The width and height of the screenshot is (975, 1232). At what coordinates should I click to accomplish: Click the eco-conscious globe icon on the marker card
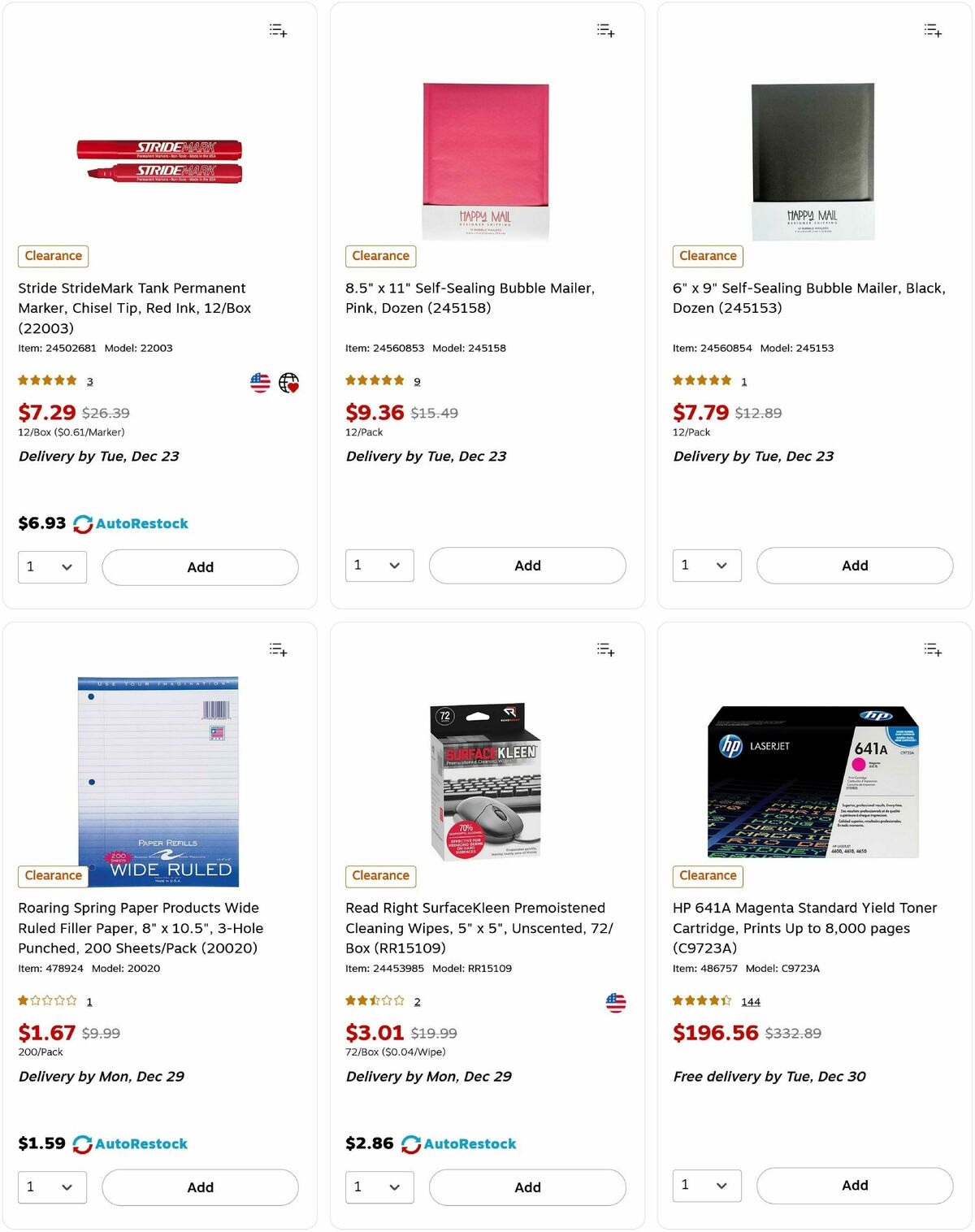point(288,382)
